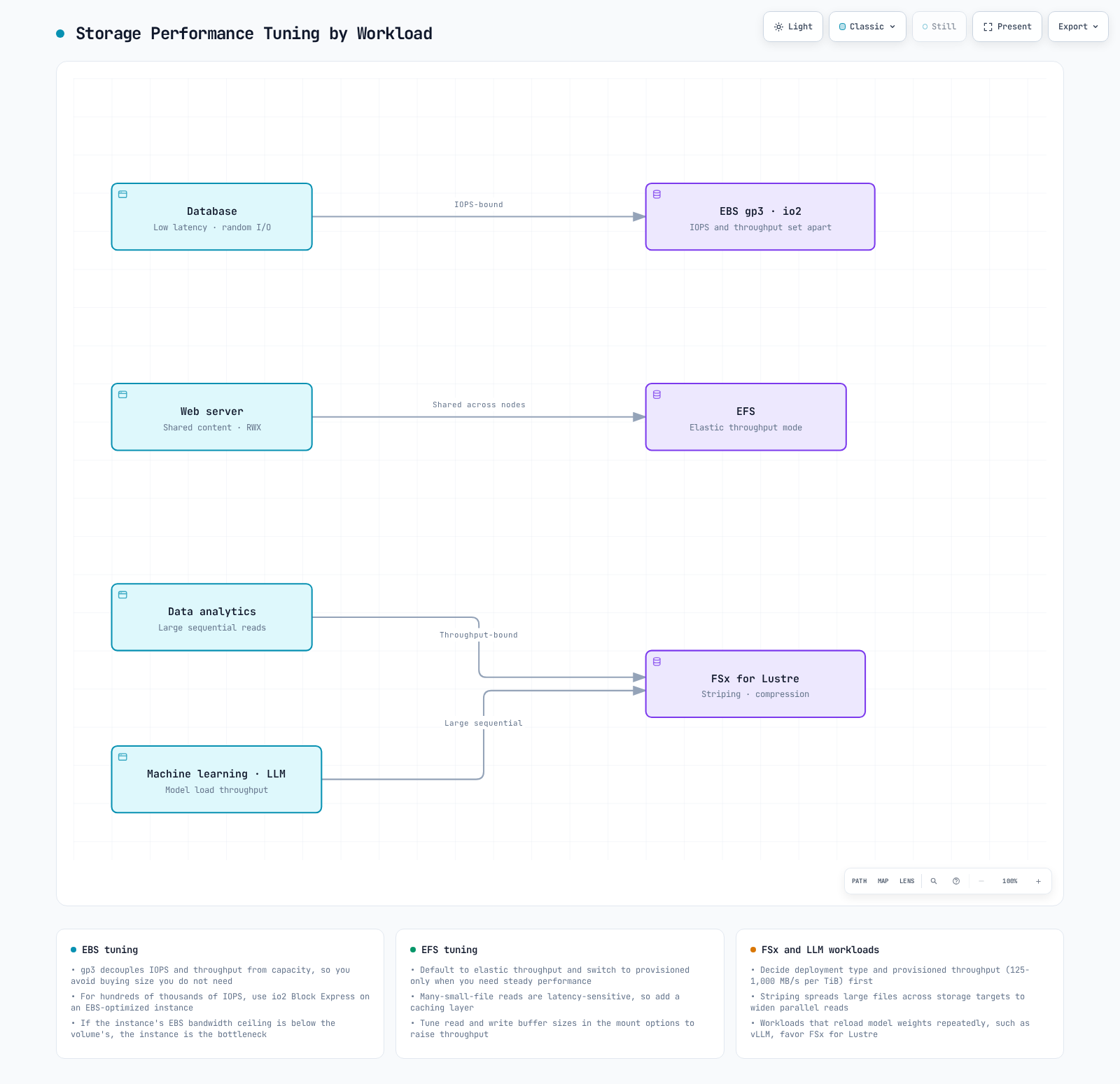
Task: Click the EBS tuning card heading
Action: point(110,950)
